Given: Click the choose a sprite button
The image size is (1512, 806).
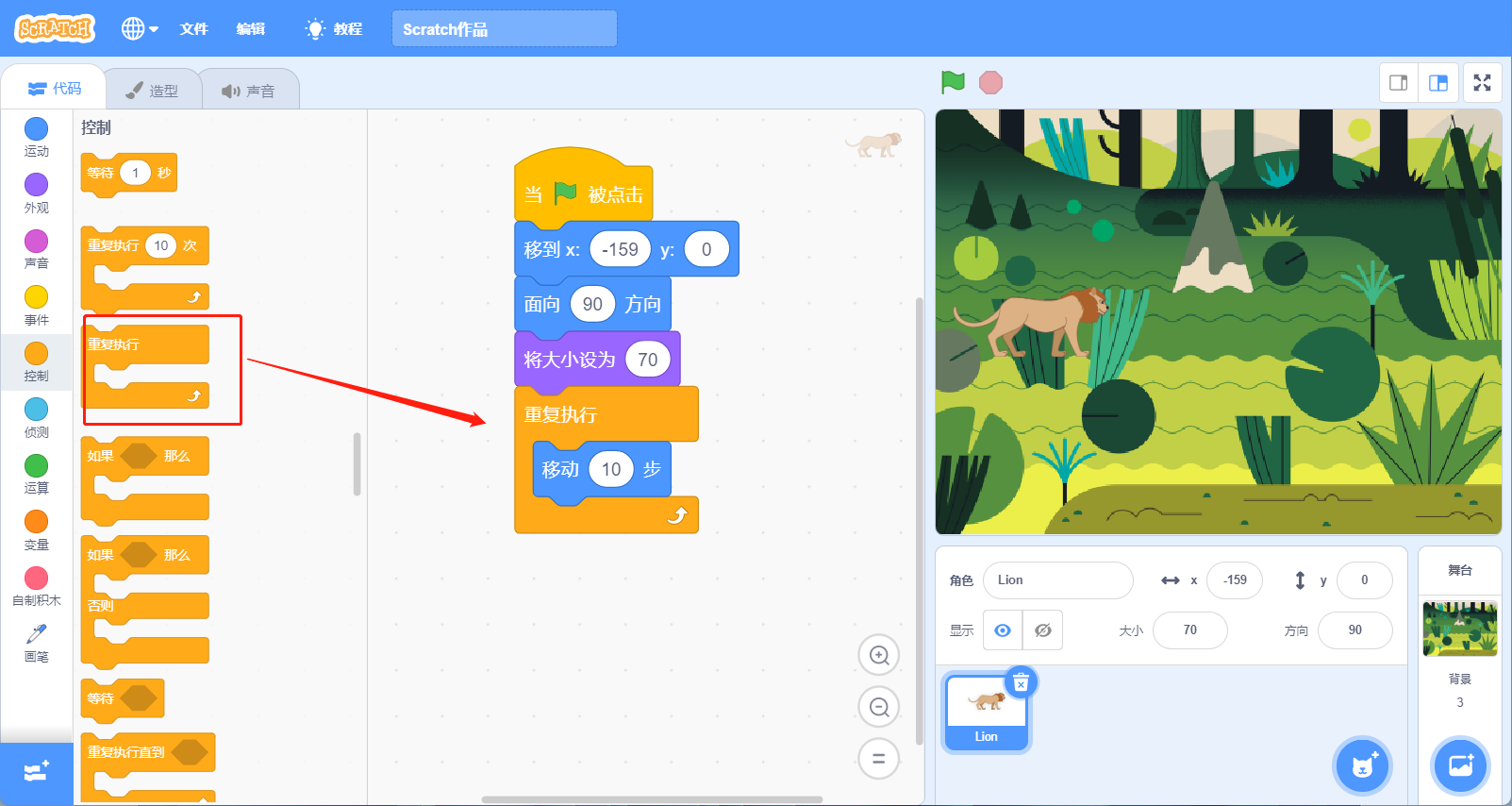Looking at the screenshot, I should tap(1363, 765).
